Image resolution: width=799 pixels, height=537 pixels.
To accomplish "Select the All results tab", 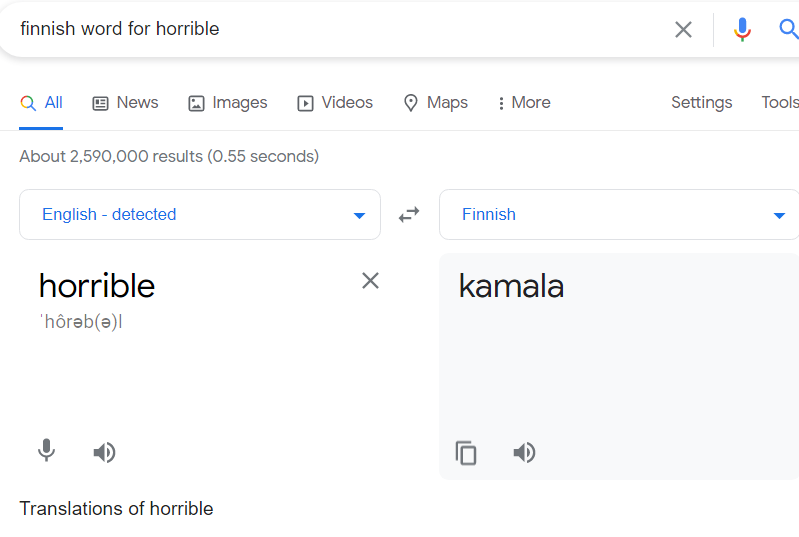I will click(x=42, y=102).
